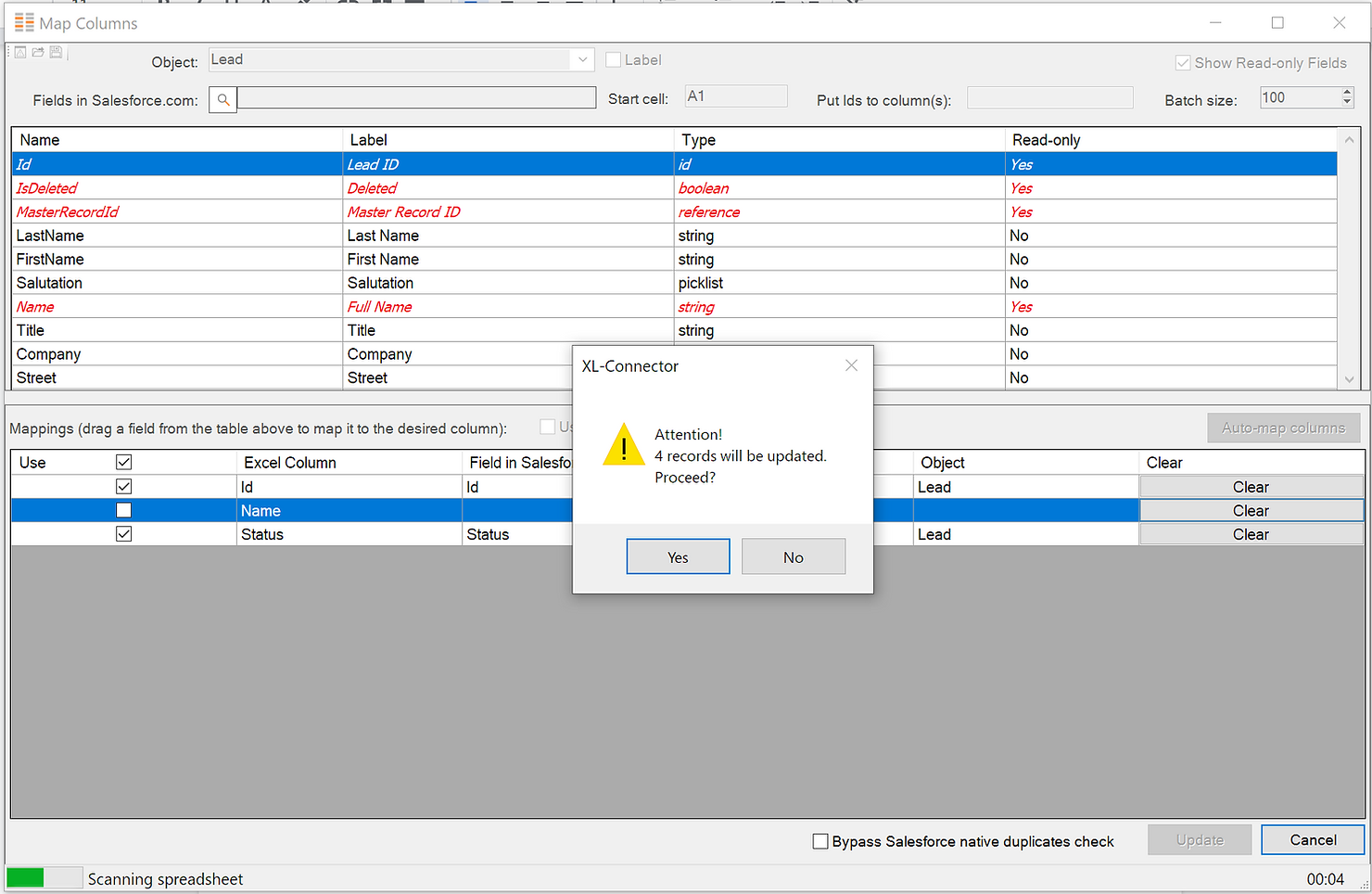Click the Map Columns window title icon
This screenshot has height=894, width=1372.
tap(24, 22)
